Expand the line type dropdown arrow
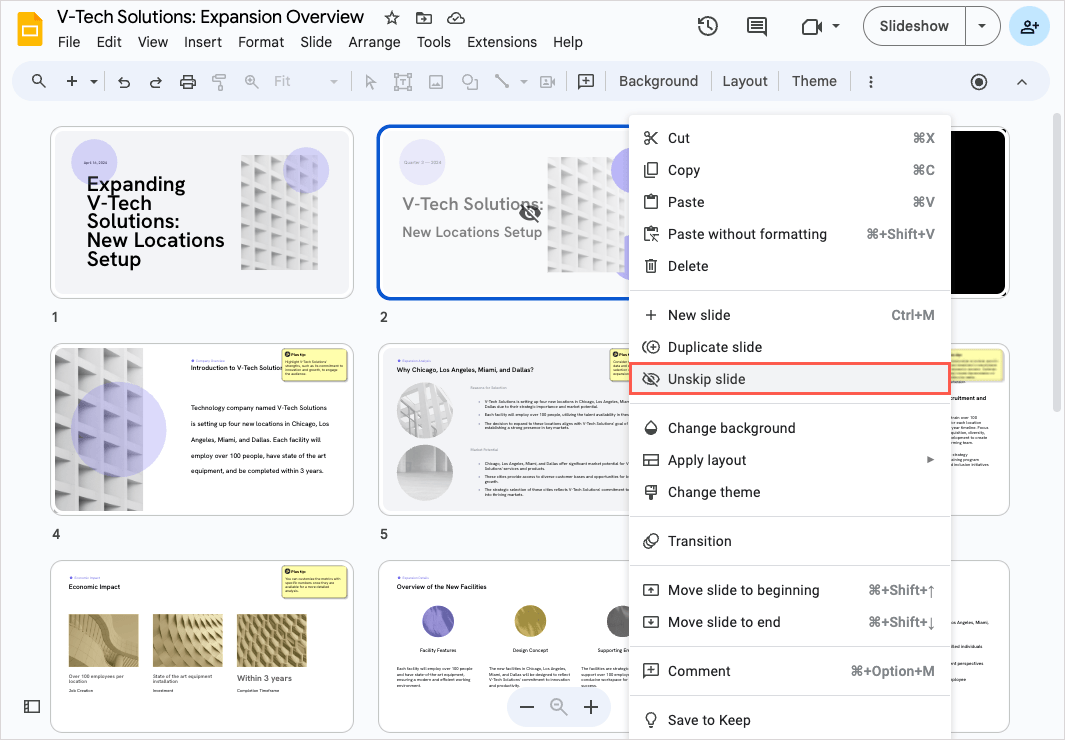 [x=524, y=82]
